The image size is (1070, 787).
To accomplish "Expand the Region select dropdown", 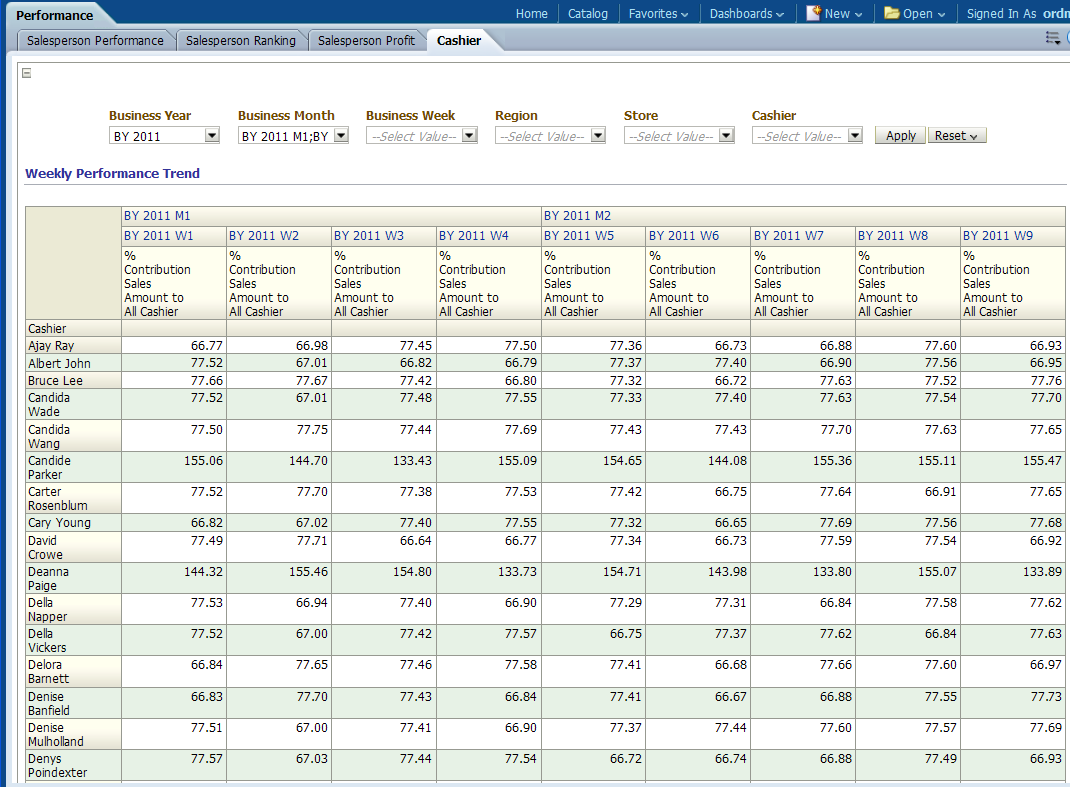I will pyautogui.click(x=598, y=136).
